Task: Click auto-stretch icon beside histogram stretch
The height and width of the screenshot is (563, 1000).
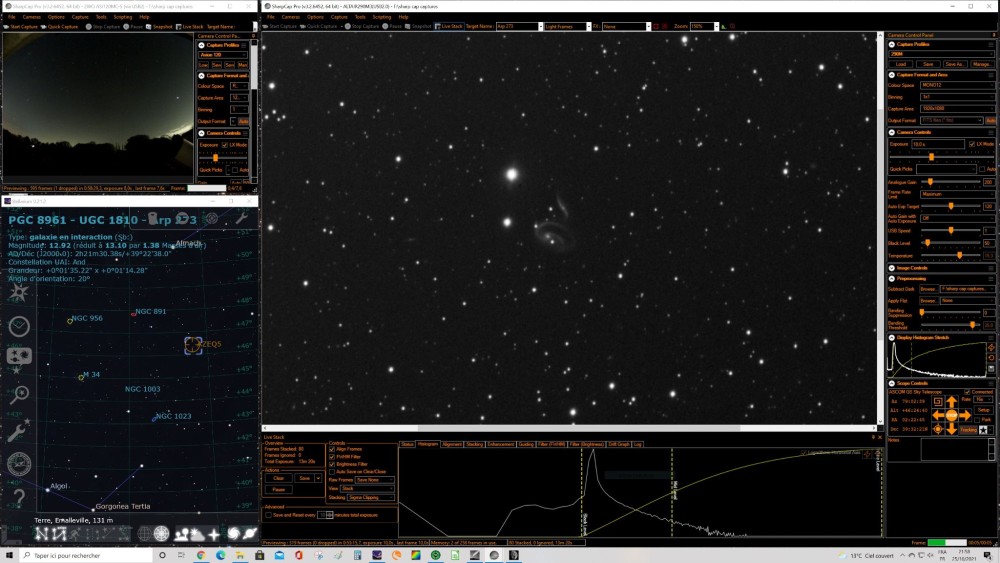Action: pos(991,347)
